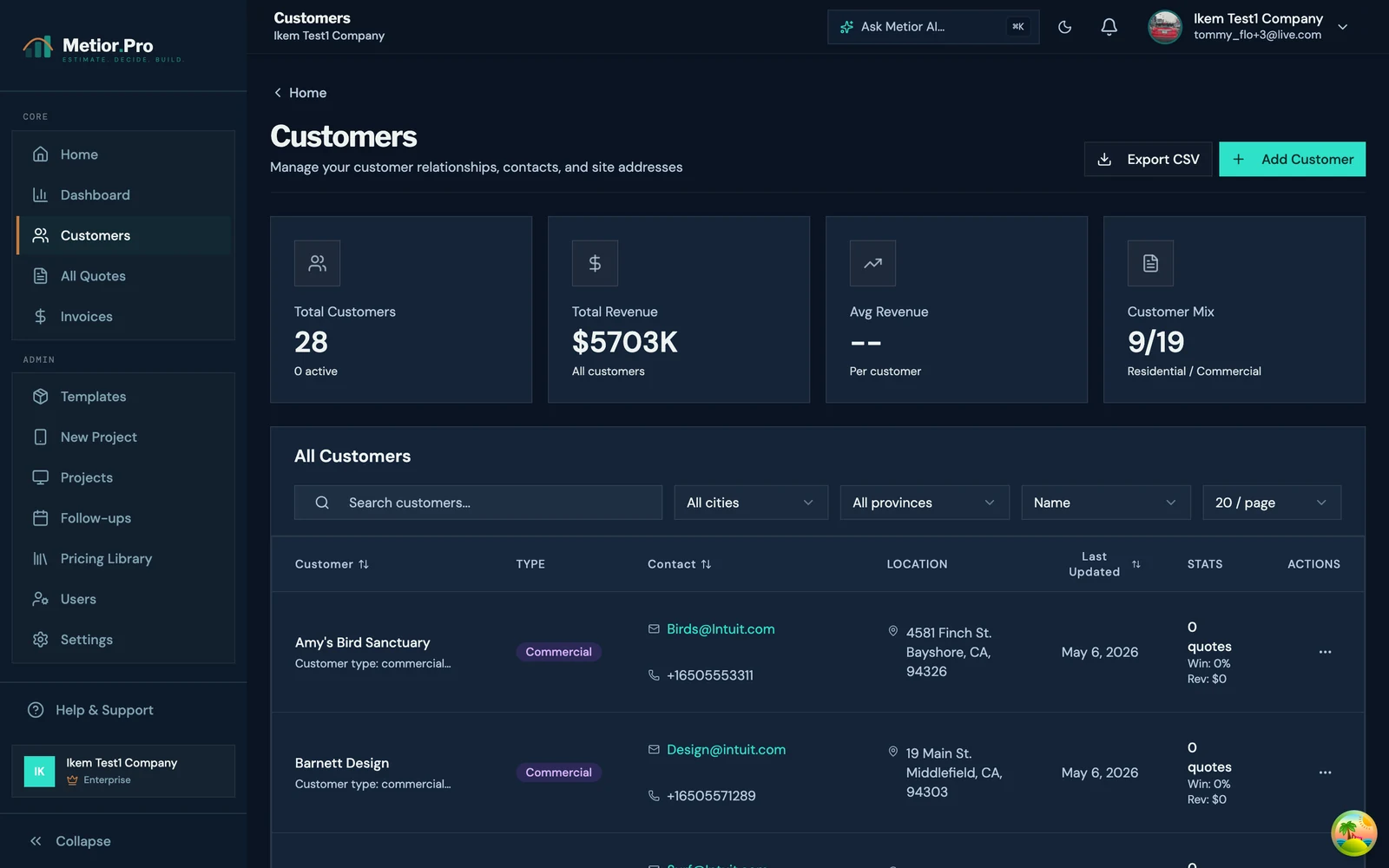Click the Design@intuit.com email link

726,750
